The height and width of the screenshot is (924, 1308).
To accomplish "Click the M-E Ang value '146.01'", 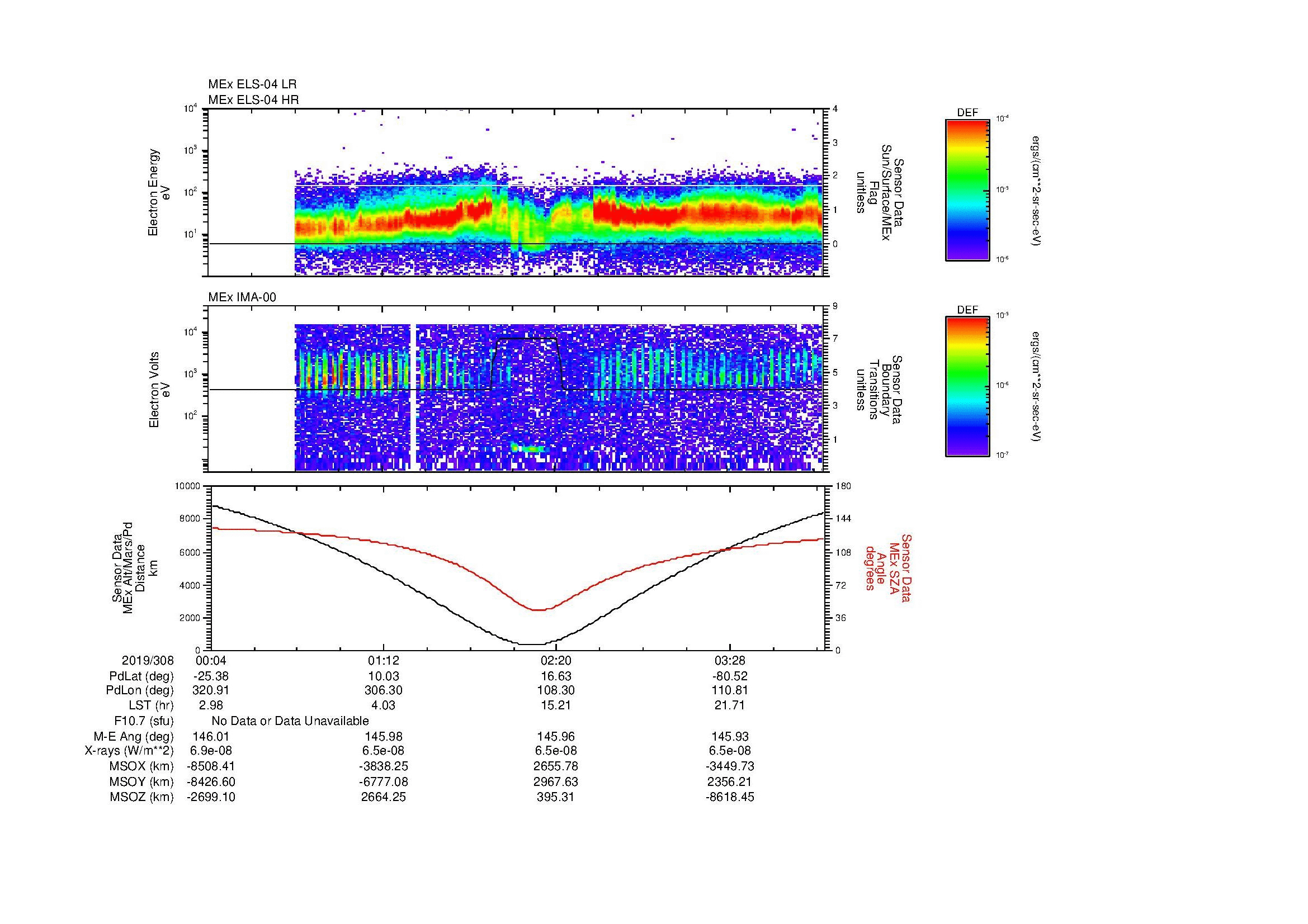I will click(x=211, y=737).
